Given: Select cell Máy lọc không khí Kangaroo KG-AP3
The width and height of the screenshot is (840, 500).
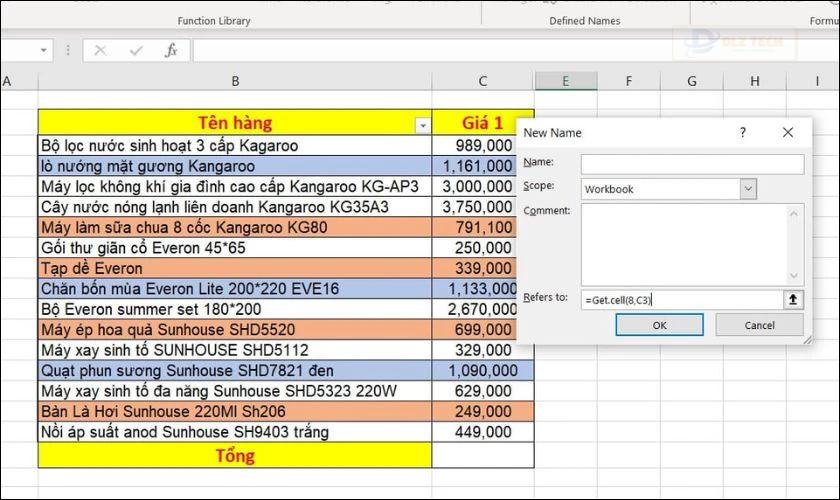Looking at the screenshot, I should tap(235, 186).
